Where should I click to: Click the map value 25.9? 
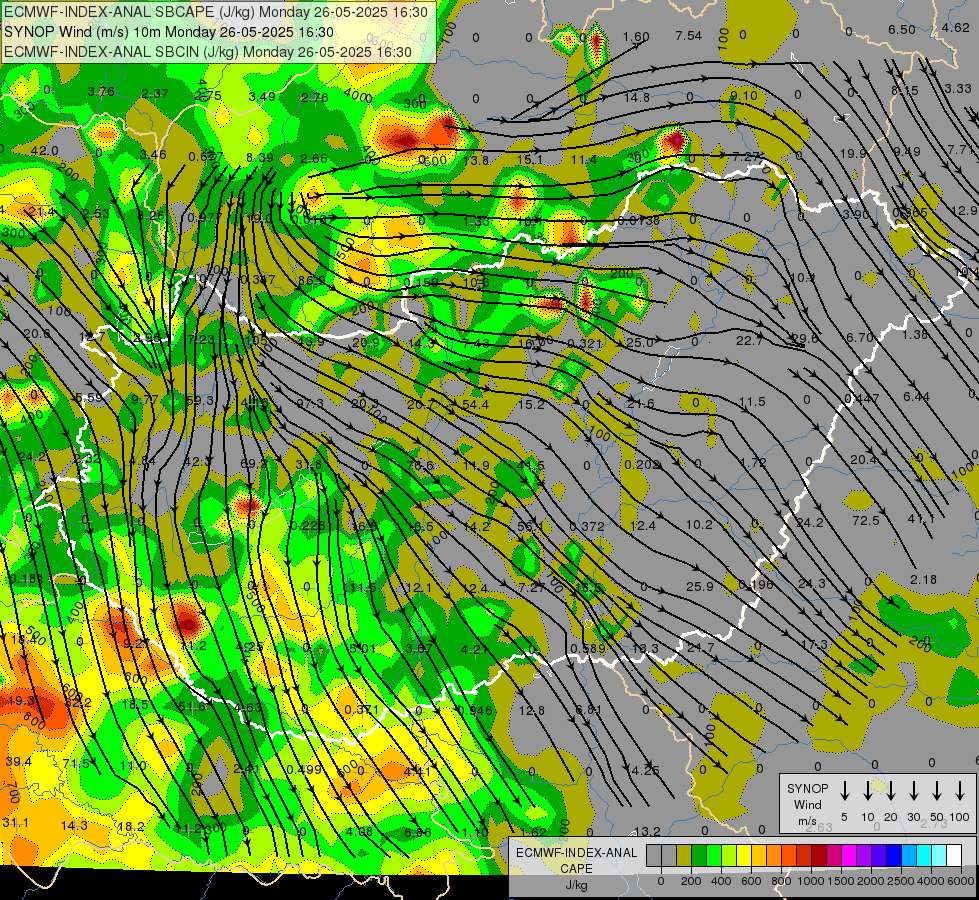point(699,586)
